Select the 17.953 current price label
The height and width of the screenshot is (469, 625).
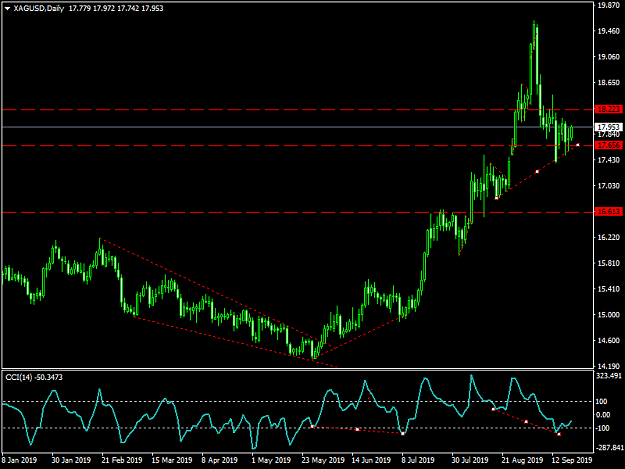(x=608, y=127)
